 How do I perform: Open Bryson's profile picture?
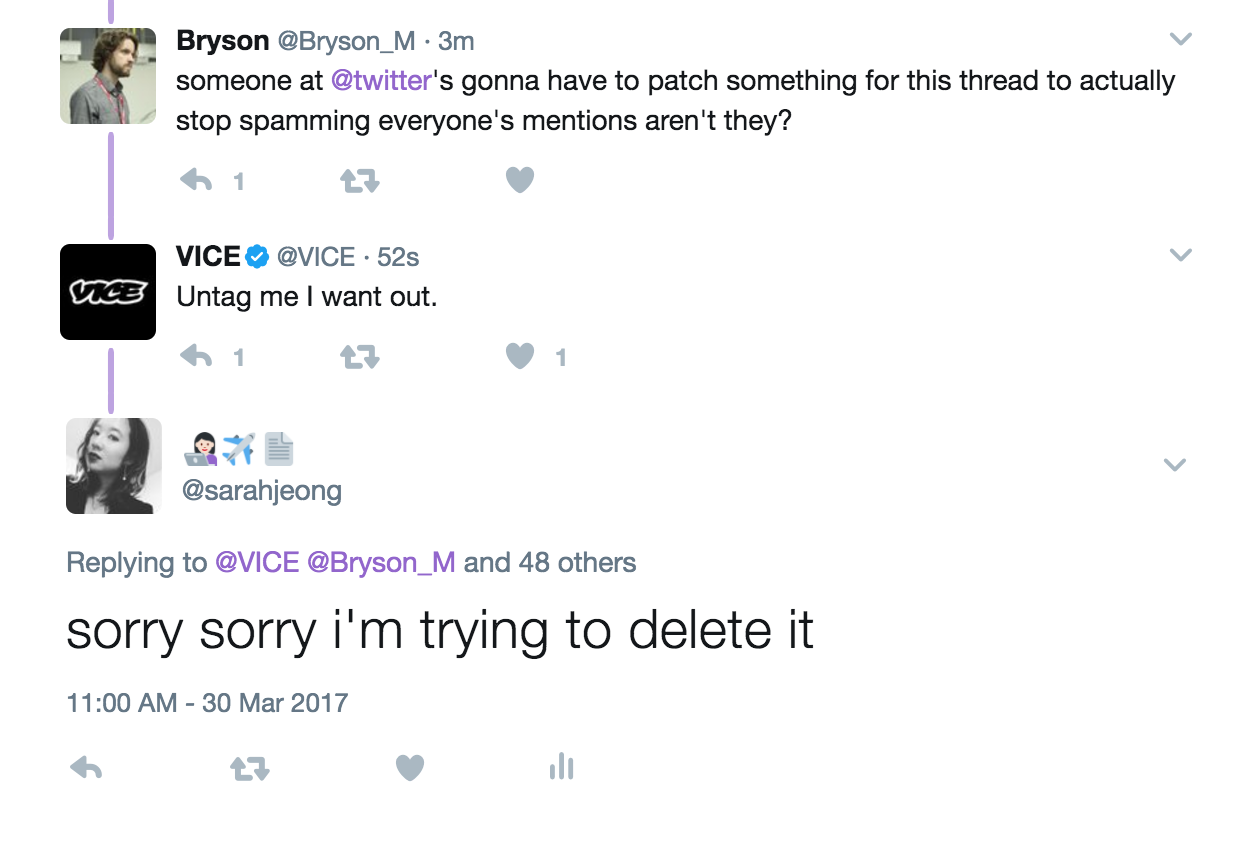[x=108, y=76]
